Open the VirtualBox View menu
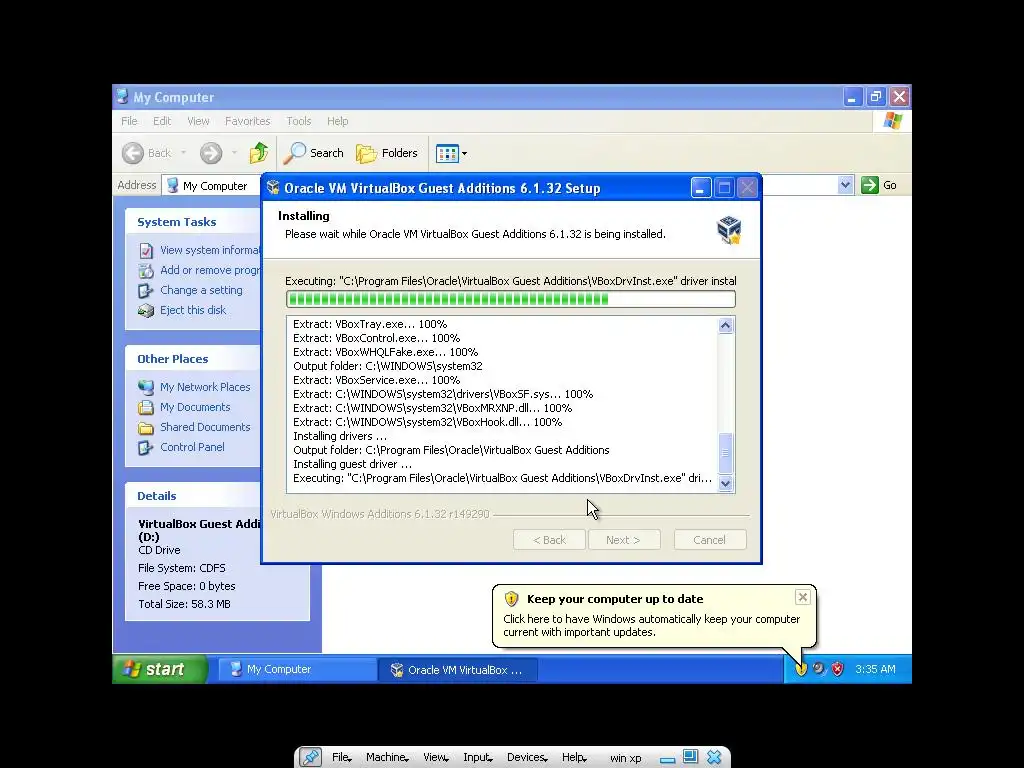 click(x=436, y=758)
